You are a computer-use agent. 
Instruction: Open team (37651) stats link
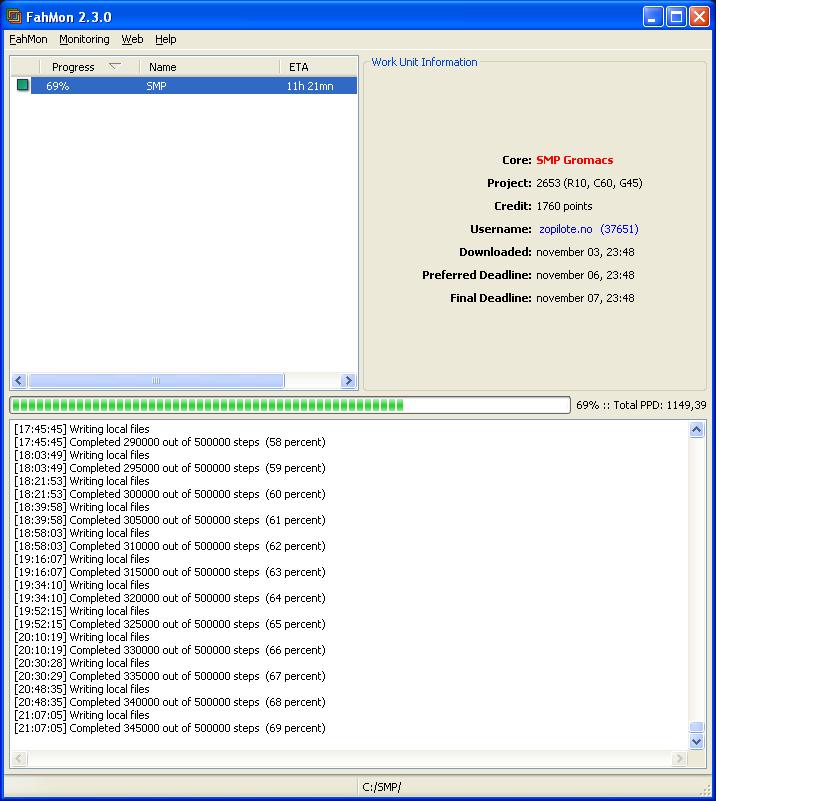click(619, 229)
